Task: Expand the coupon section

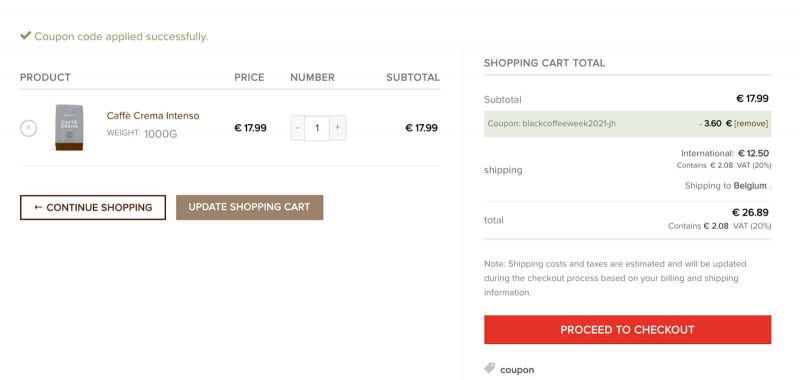Action: pyautogui.click(x=517, y=370)
